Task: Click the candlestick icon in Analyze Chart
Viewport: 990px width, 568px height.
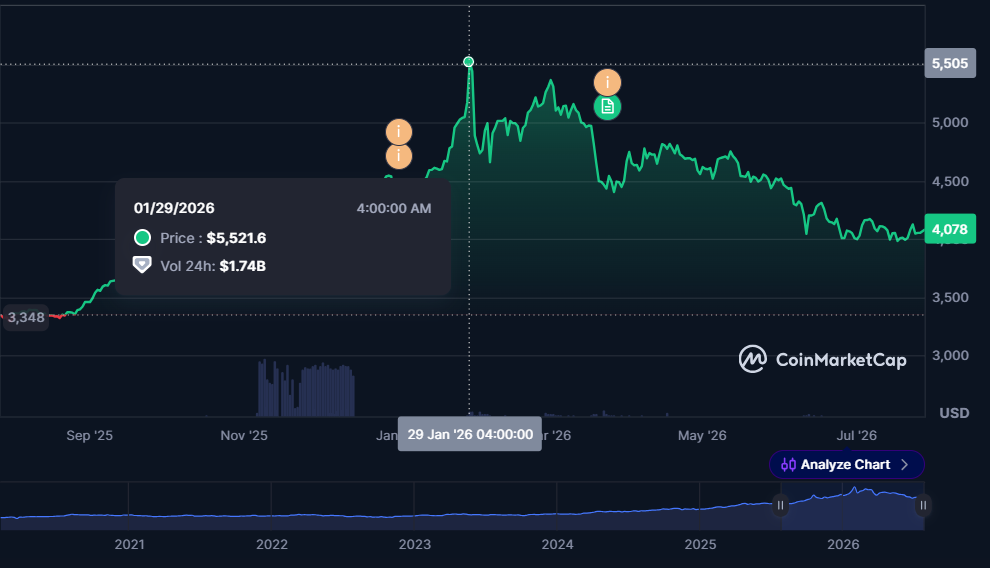Action: tap(788, 464)
